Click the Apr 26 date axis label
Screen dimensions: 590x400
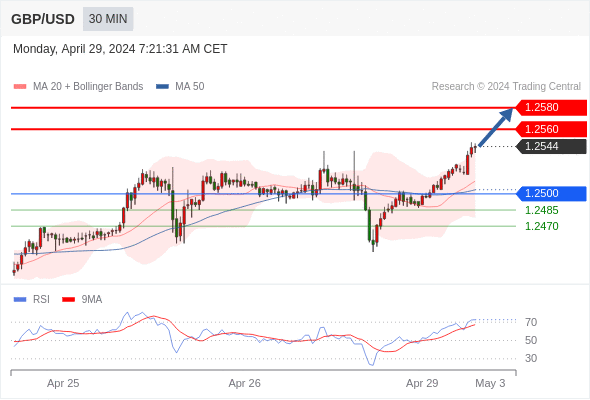click(245, 383)
